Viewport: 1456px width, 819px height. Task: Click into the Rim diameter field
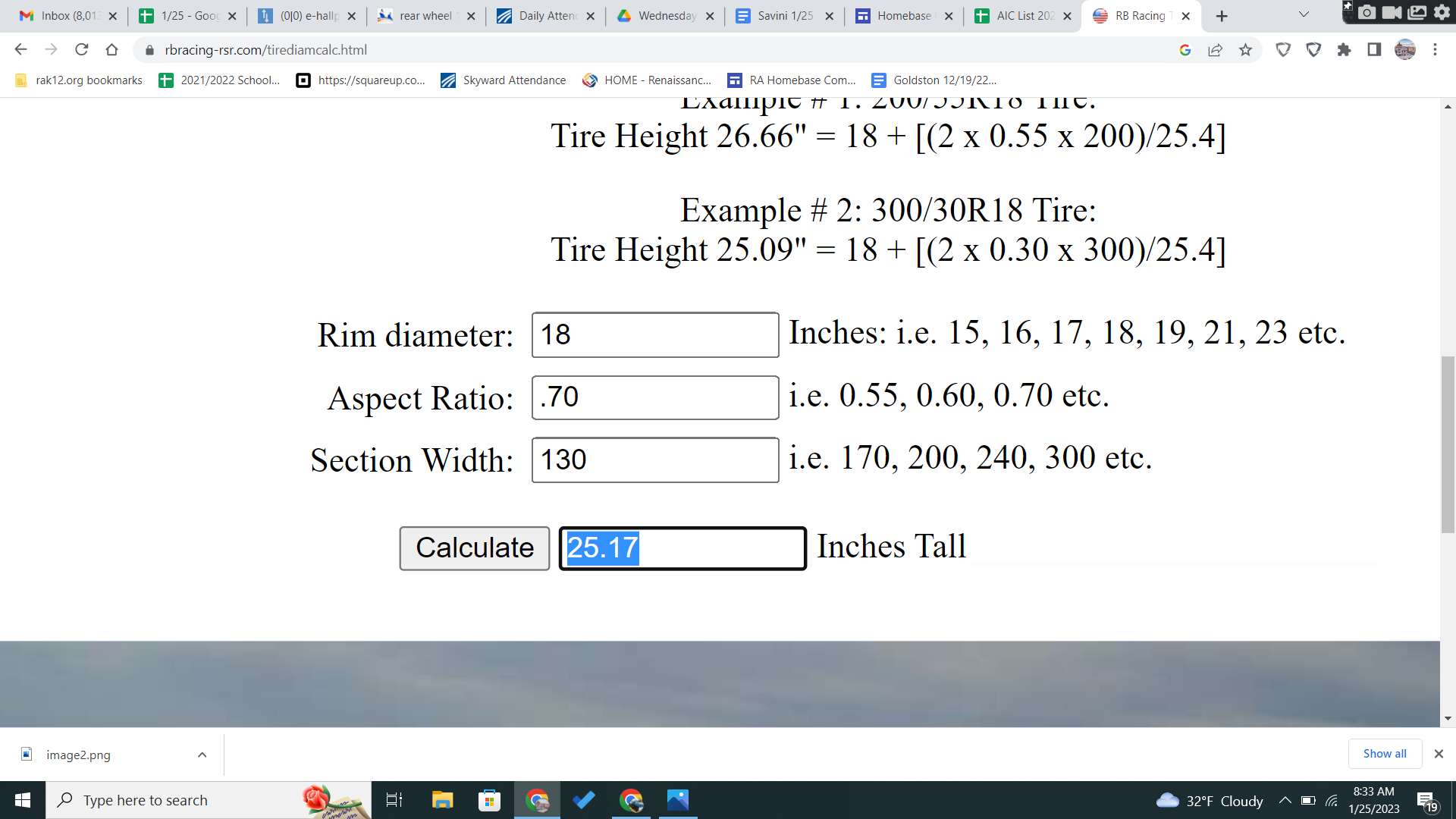(654, 335)
